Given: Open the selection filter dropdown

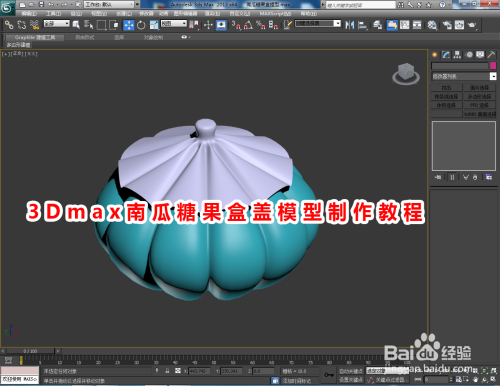Looking at the screenshot, I should coord(57,24).
